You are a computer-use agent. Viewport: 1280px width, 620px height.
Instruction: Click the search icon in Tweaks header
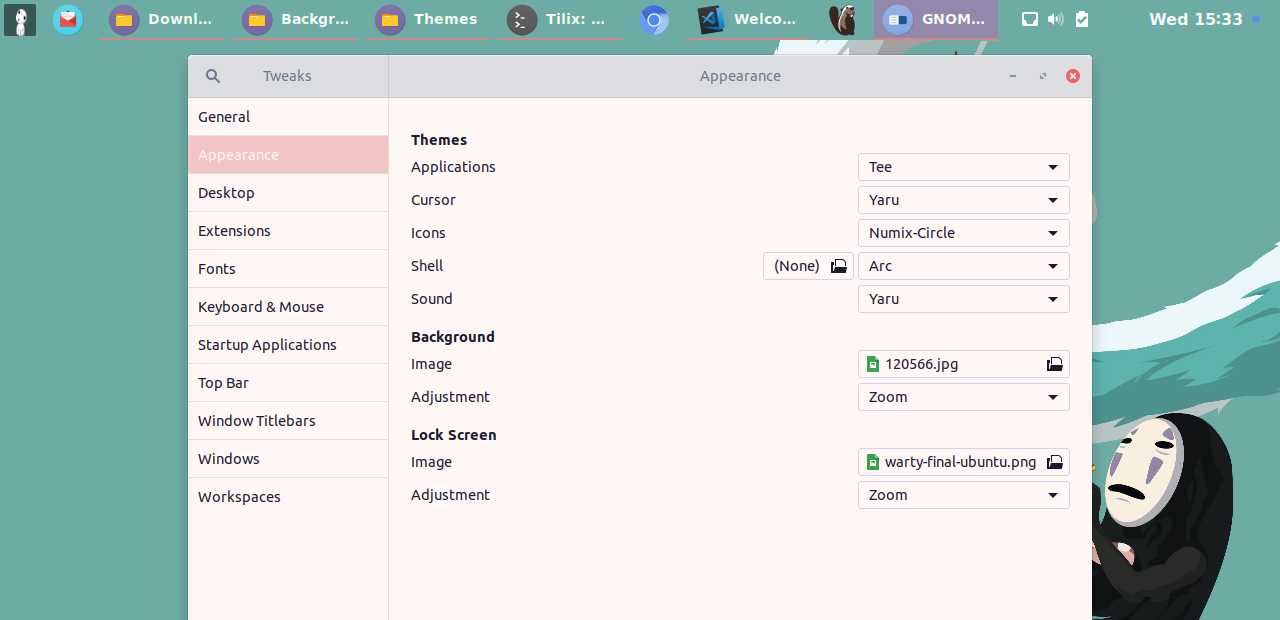tap(212, 76)
